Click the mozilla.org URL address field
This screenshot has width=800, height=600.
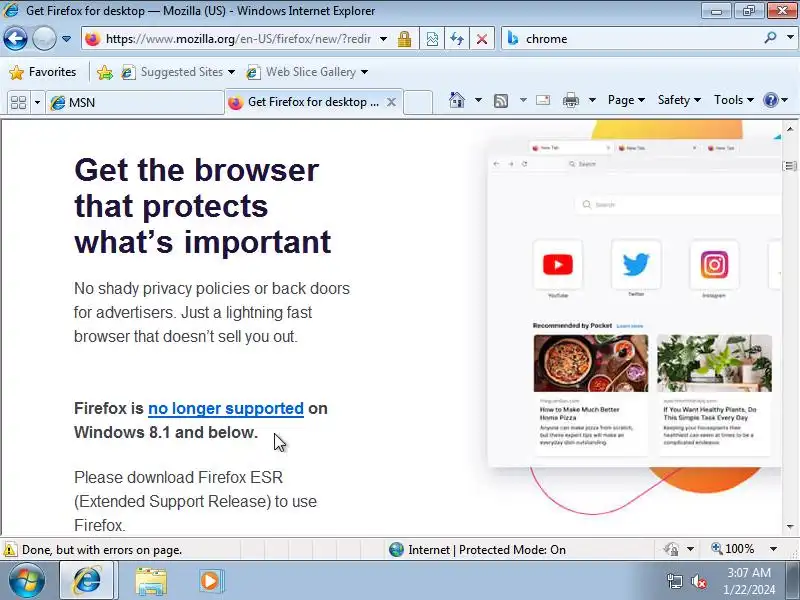[238, 39]
